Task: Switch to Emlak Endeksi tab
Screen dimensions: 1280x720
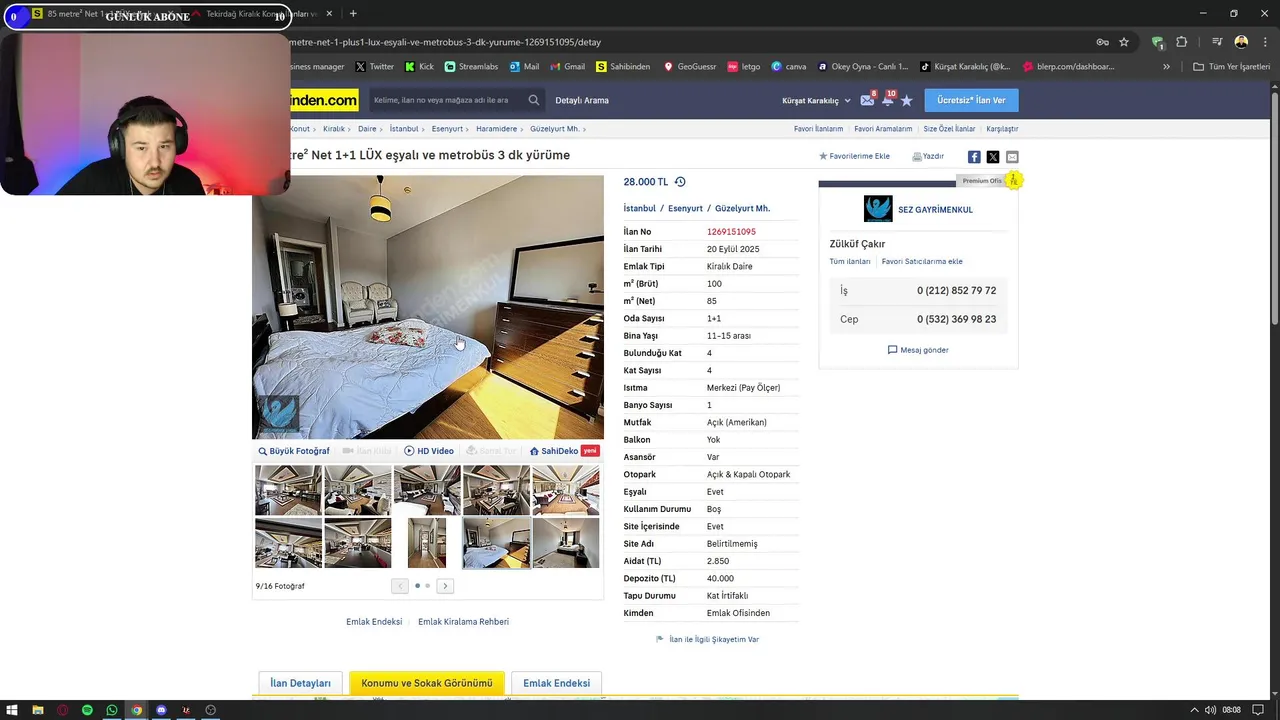Action: [556, 683]
